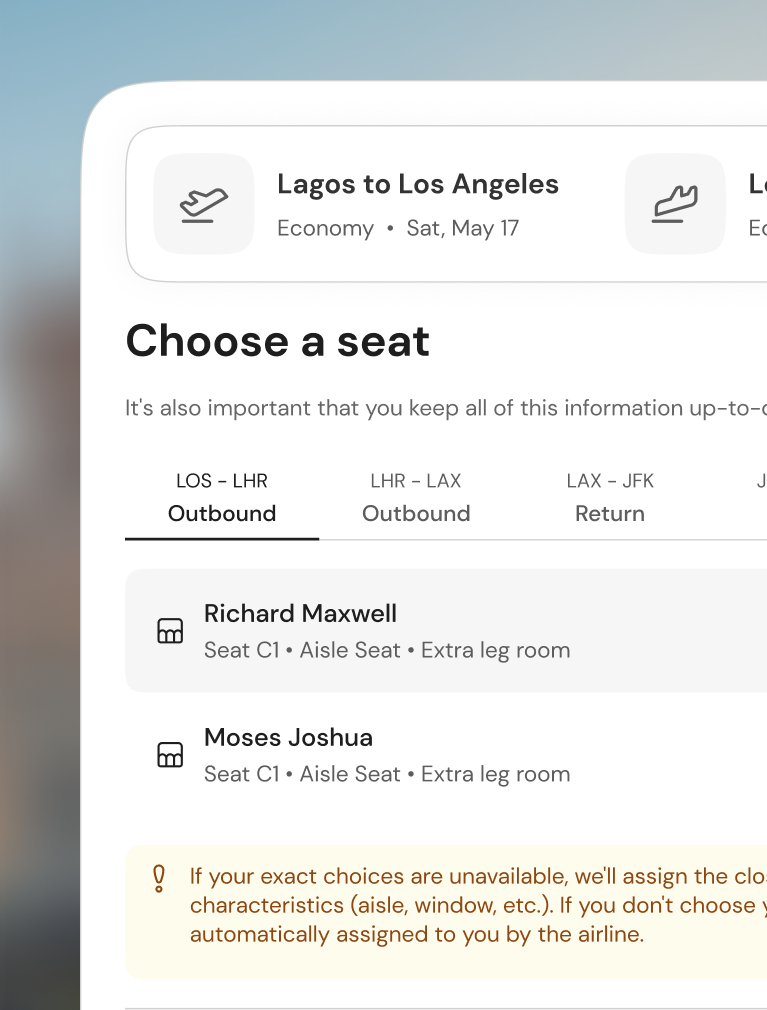
Task: Click the seat icon beside Moses Joshua
Action: tap(170, 754)
